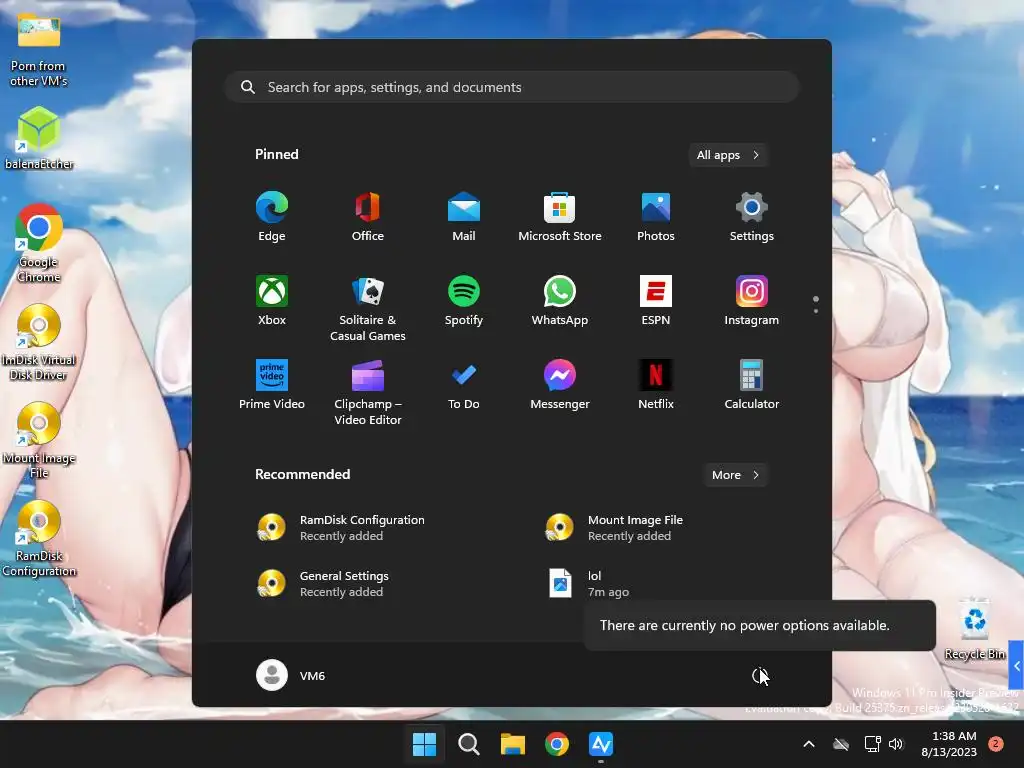Open Clipchamp Video Editor
This screenshot has width=1024, height=768.
coord(368,392)
